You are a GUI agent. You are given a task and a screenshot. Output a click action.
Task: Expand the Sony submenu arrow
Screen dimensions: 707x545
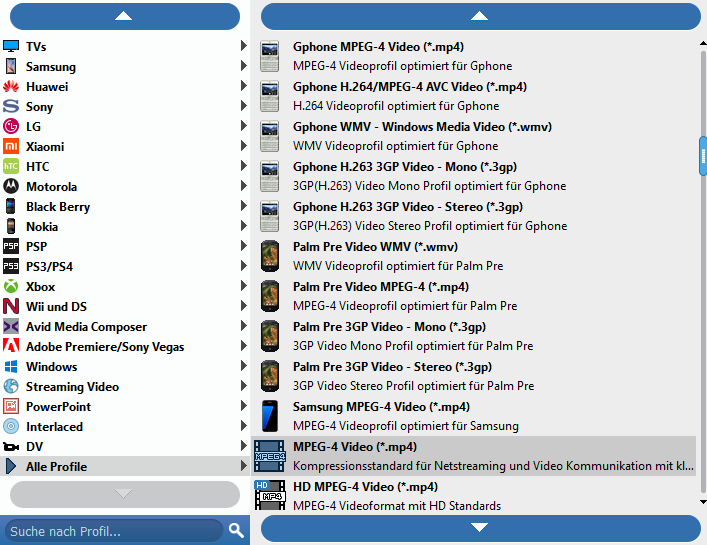[x=243, y=106]
